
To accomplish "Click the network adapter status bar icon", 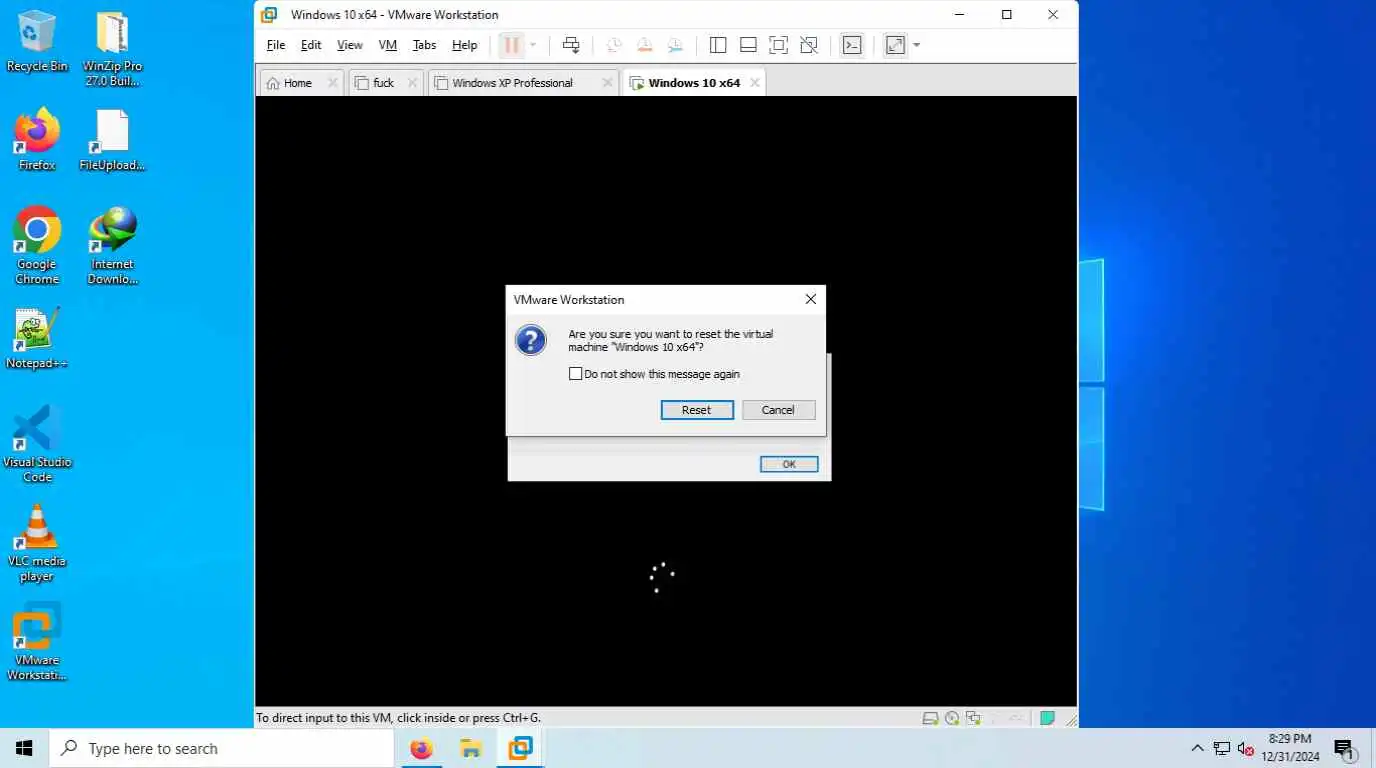I will (973, 718).
